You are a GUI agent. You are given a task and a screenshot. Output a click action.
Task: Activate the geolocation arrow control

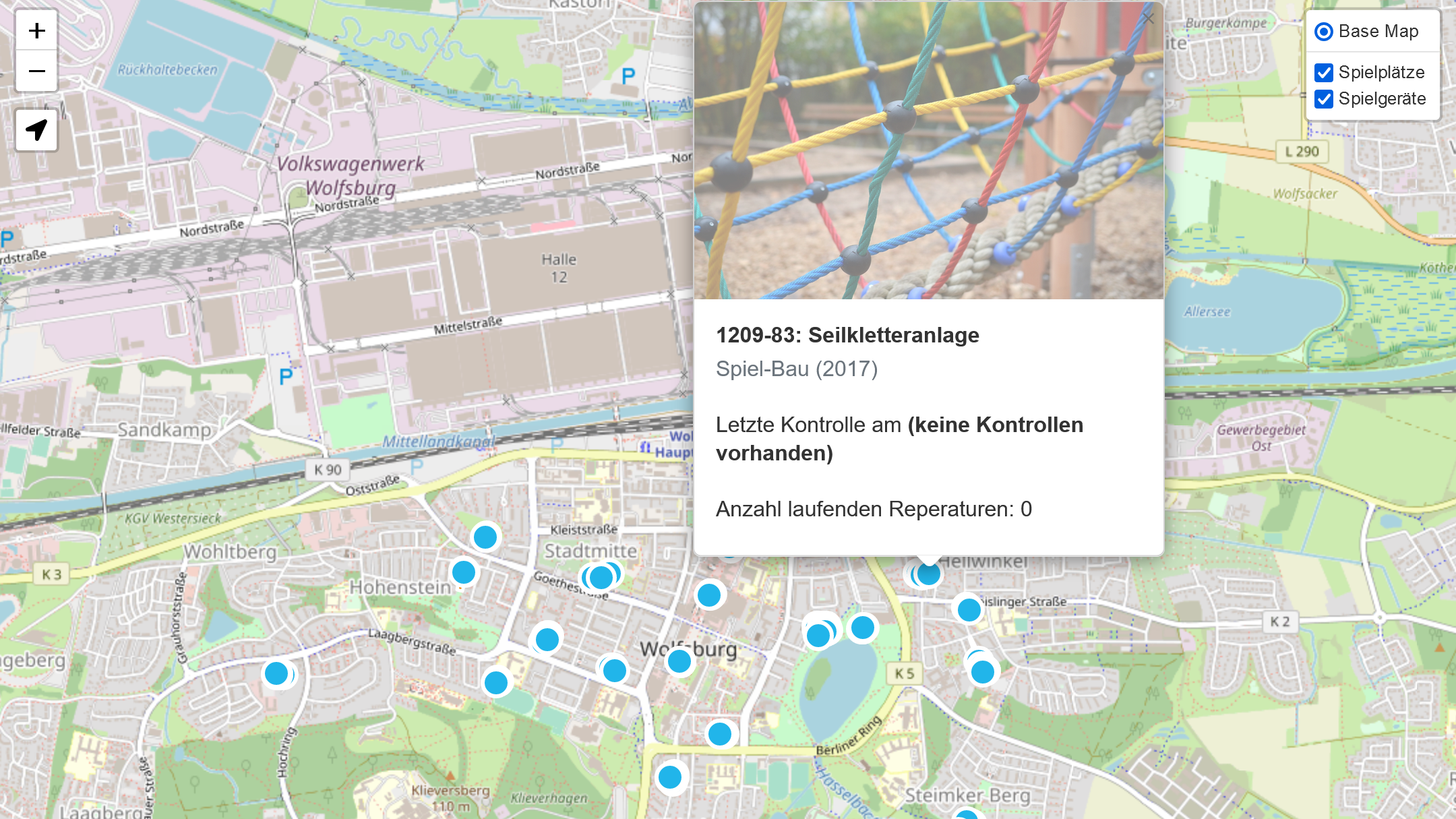[x=36, y=129]
